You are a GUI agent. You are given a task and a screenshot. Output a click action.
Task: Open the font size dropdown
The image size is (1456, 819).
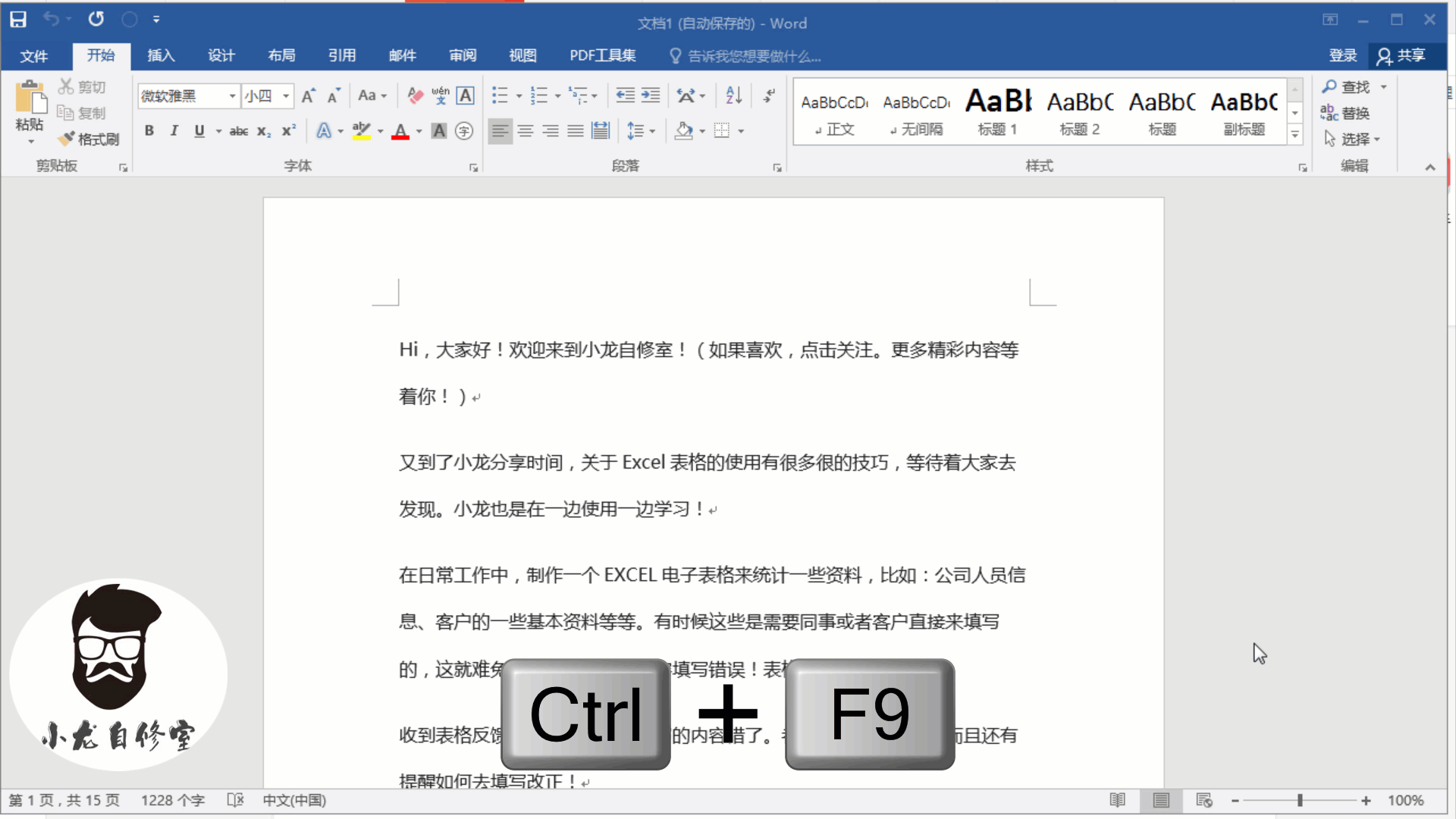[x=284, y=96]
